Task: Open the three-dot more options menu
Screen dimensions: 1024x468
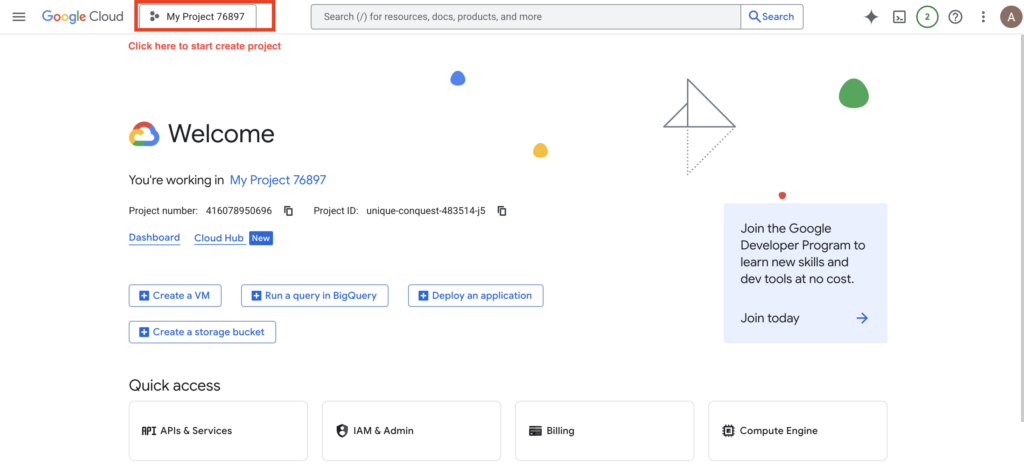Action: [983, 17]
